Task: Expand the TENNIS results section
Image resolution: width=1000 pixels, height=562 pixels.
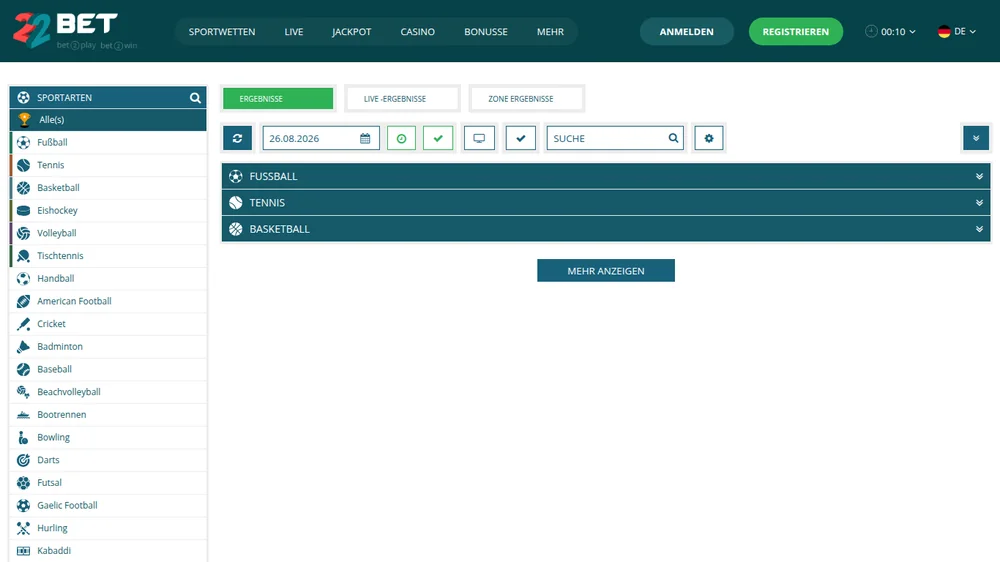Action: pos(606,203)
